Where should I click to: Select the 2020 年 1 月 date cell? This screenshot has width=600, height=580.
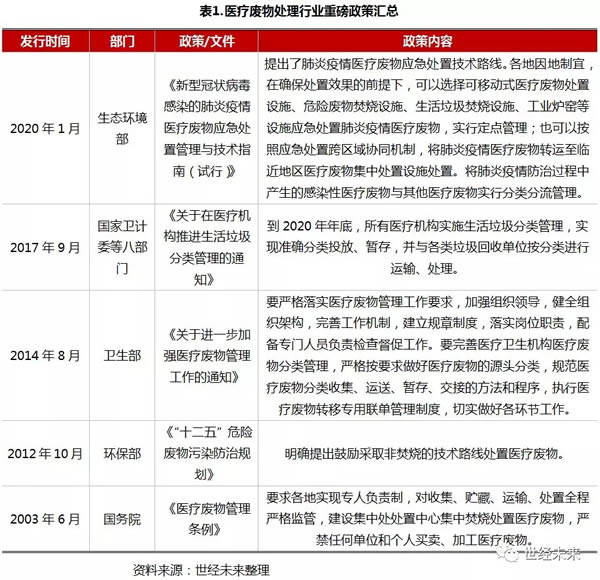click(x=45, y=129)
